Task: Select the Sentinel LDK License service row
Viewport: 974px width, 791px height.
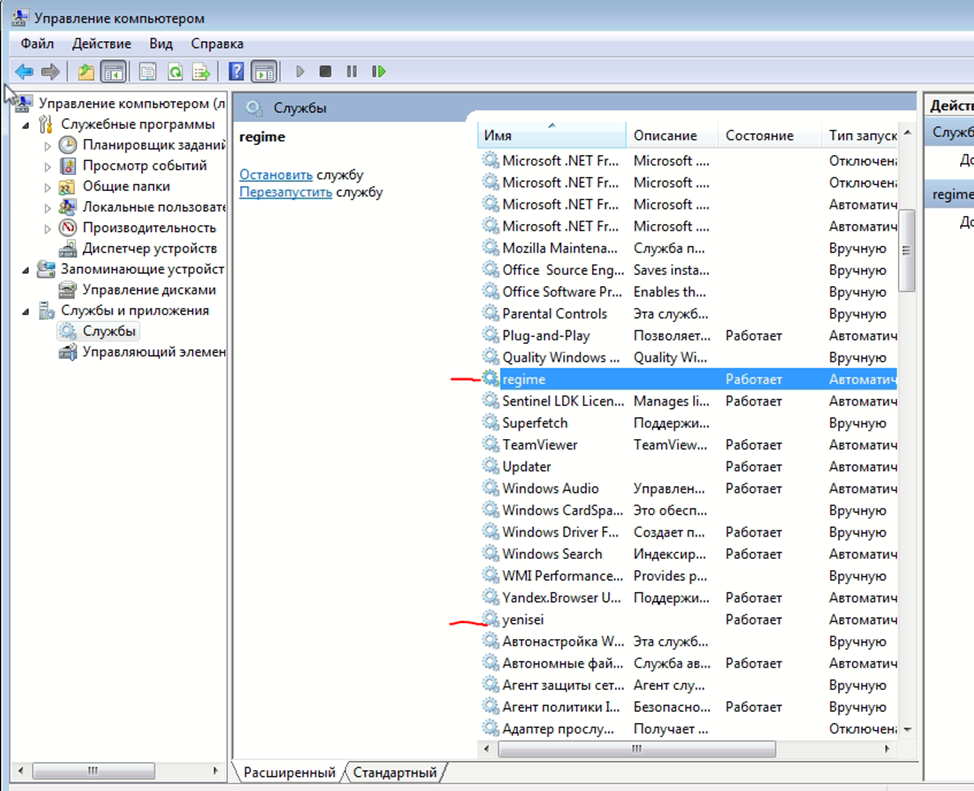Action: (x=688, y=401)
